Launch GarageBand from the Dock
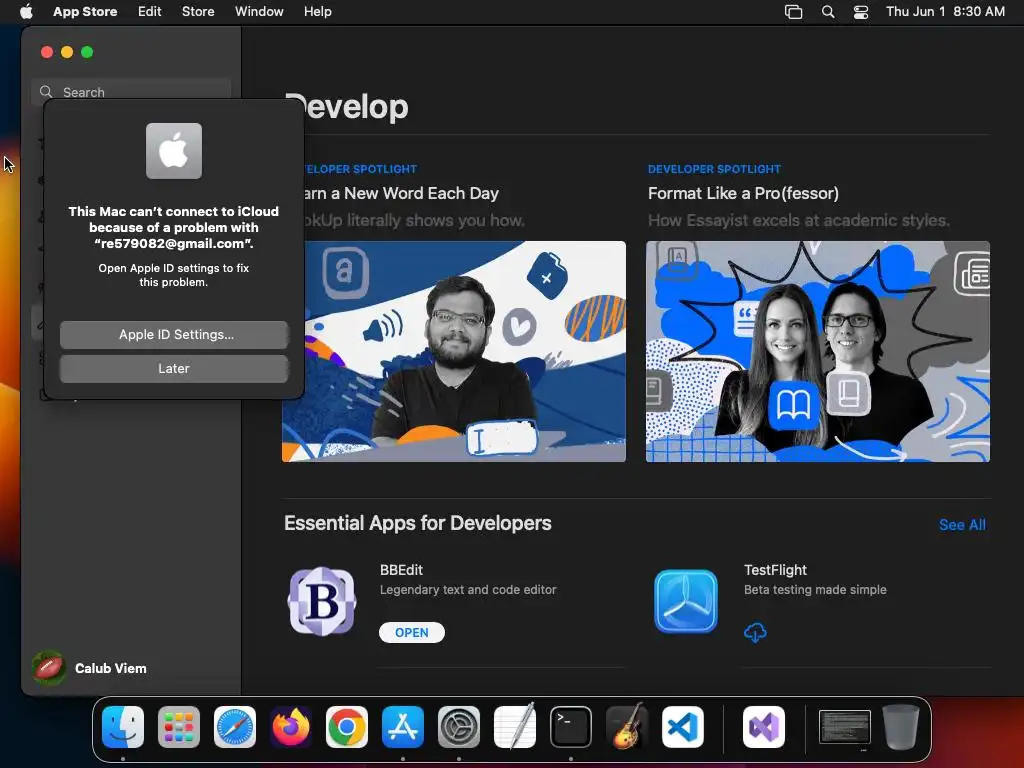The width and height of the screenshot is (1024, 768). click(627, 727)
